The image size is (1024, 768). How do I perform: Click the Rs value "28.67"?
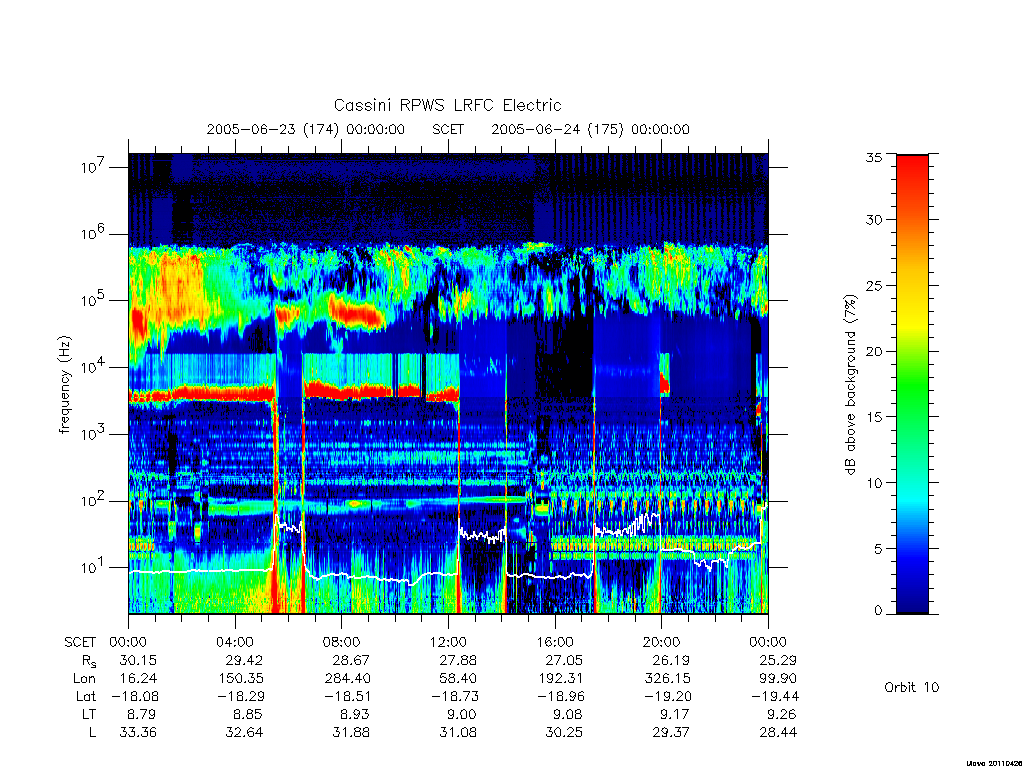click(x=351, y=660)
